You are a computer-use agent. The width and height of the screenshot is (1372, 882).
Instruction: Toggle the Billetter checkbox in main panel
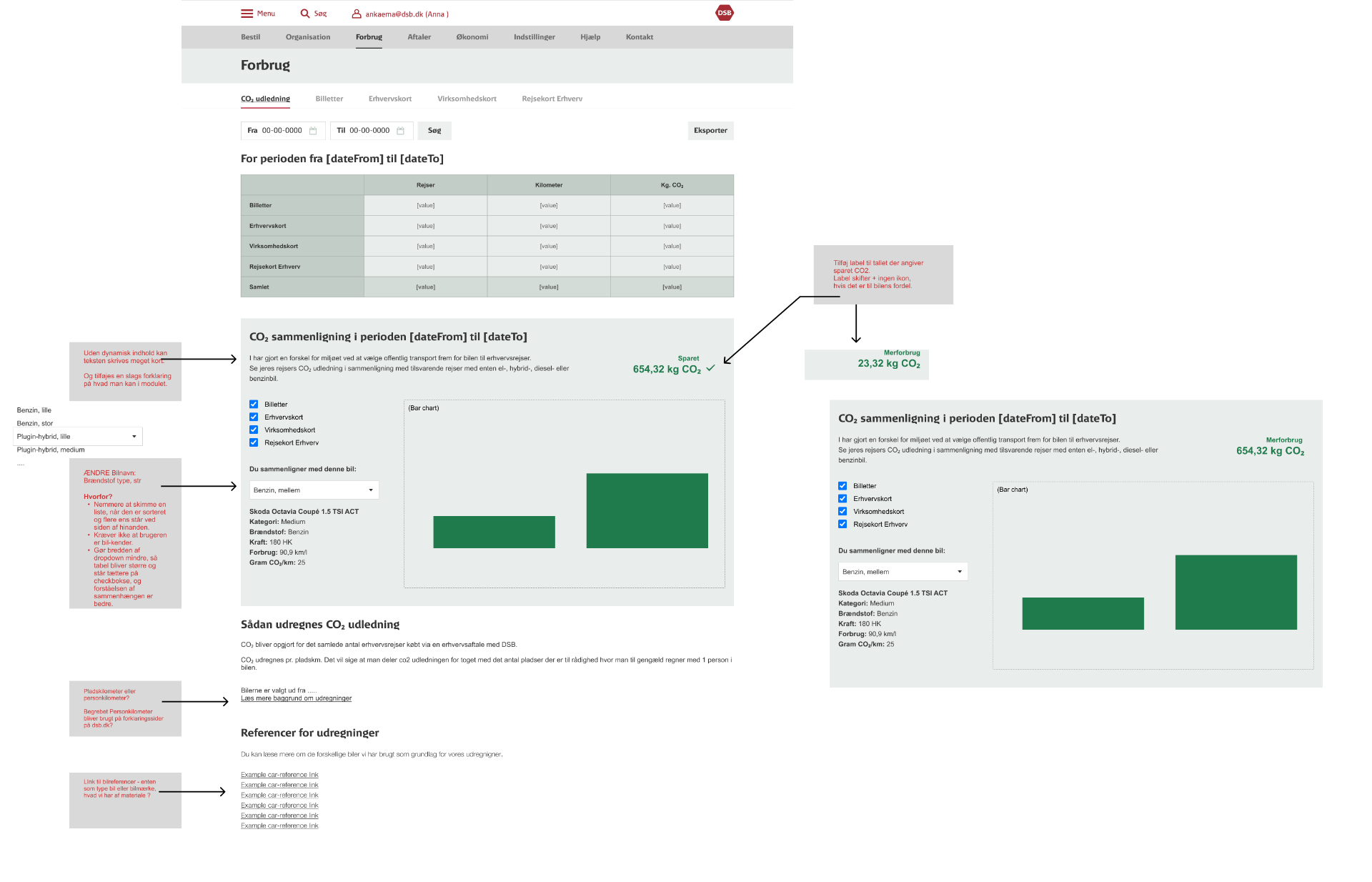tap(254, 404)
